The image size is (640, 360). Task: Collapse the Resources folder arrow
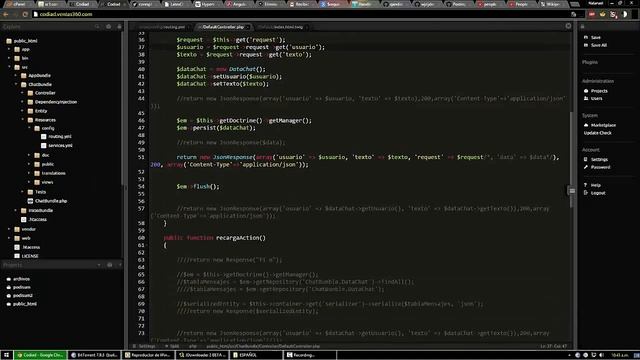(x=23, y=120)
